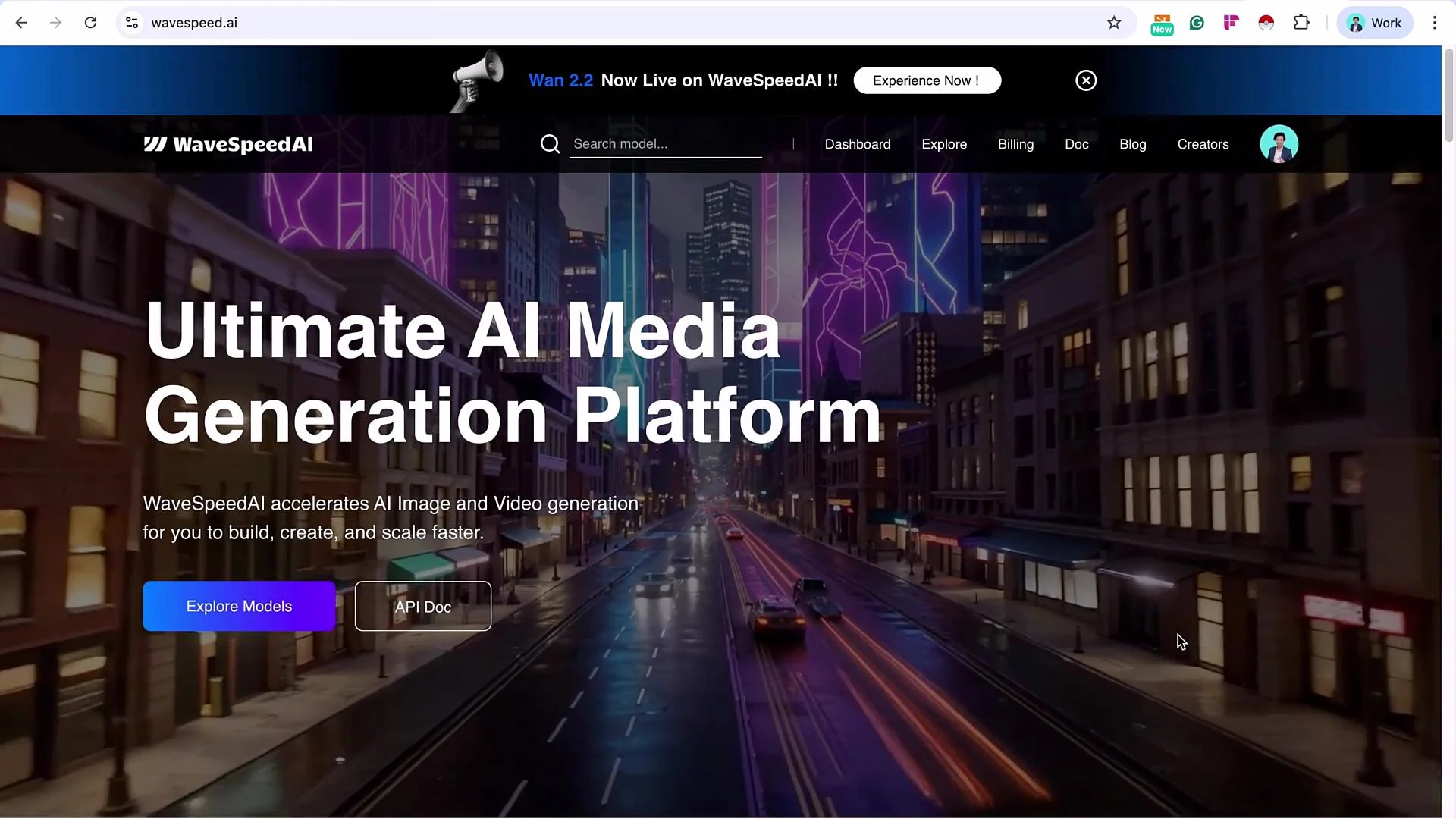Viewport: 1456px width, 819px height.
Task: Bookmark this page with star icon
Action: (x=1113, y=23)
